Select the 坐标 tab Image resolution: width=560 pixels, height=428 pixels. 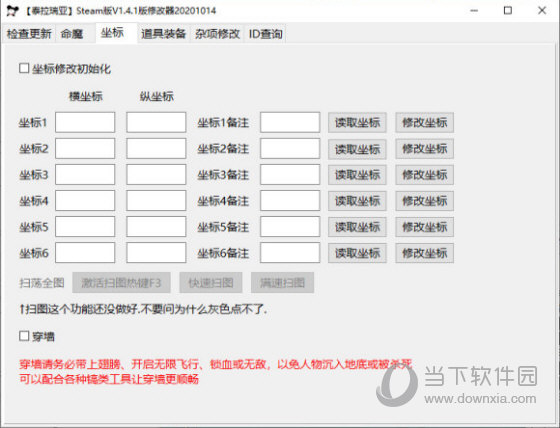(116, 33)
